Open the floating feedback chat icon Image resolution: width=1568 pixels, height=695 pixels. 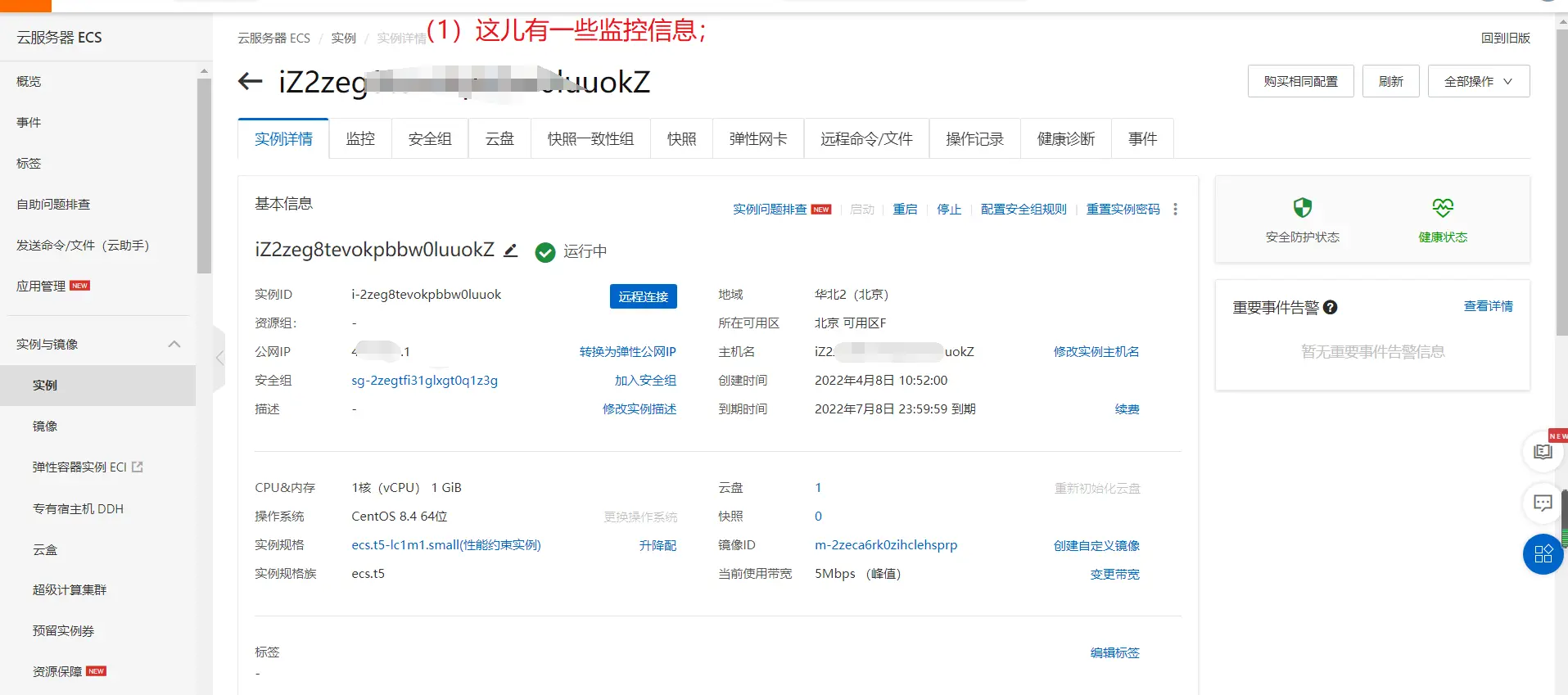coord(1543,503)
